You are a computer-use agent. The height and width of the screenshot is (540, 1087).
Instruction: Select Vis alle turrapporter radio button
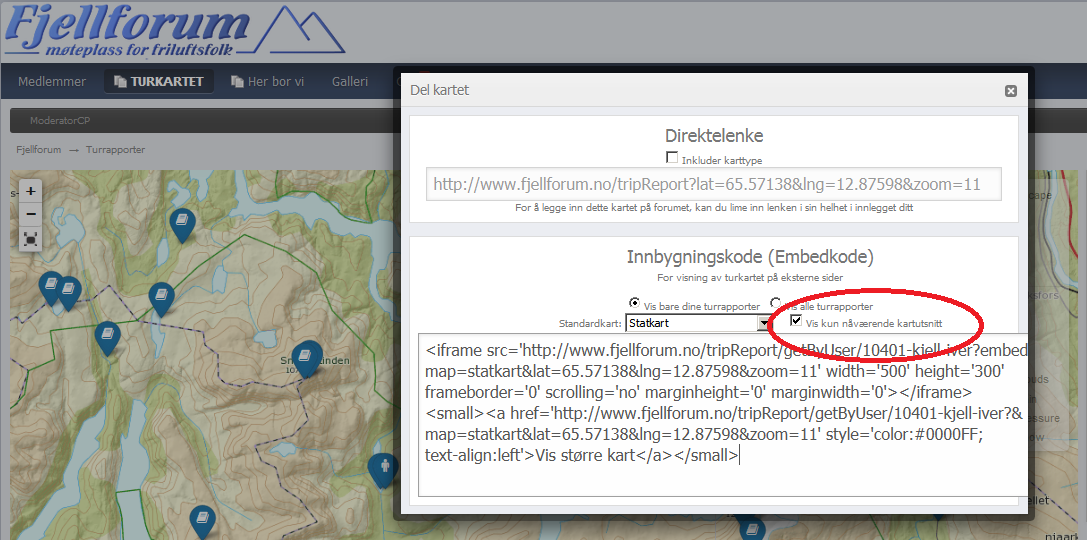(x=776, y=304)
